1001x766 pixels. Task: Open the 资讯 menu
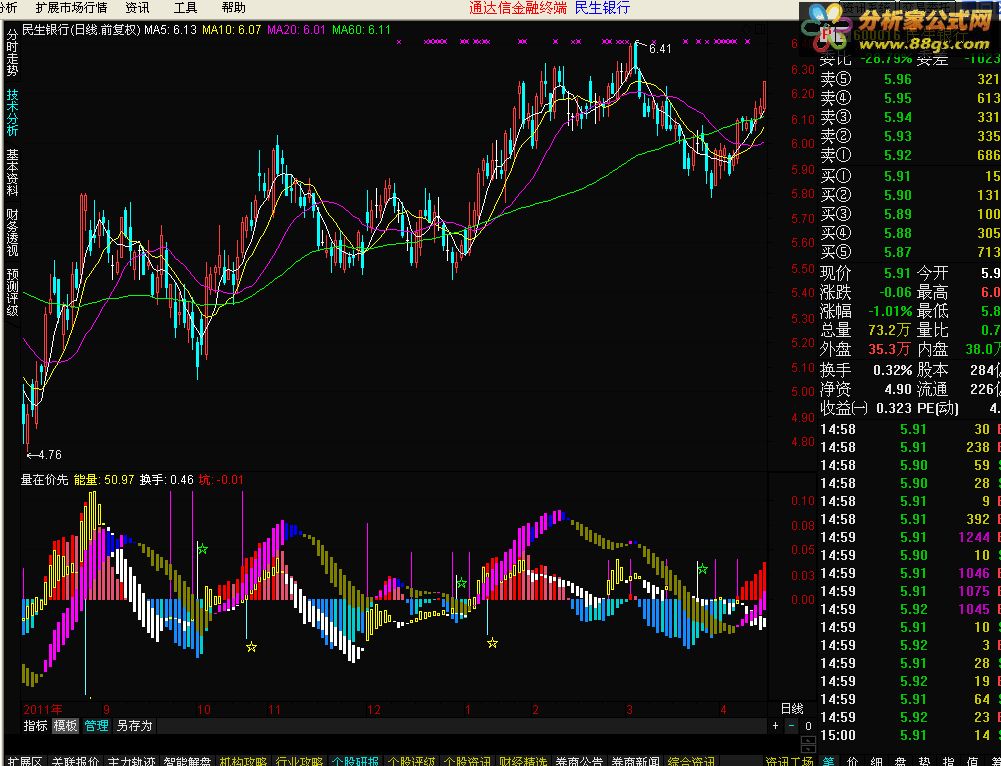point(137,8)
